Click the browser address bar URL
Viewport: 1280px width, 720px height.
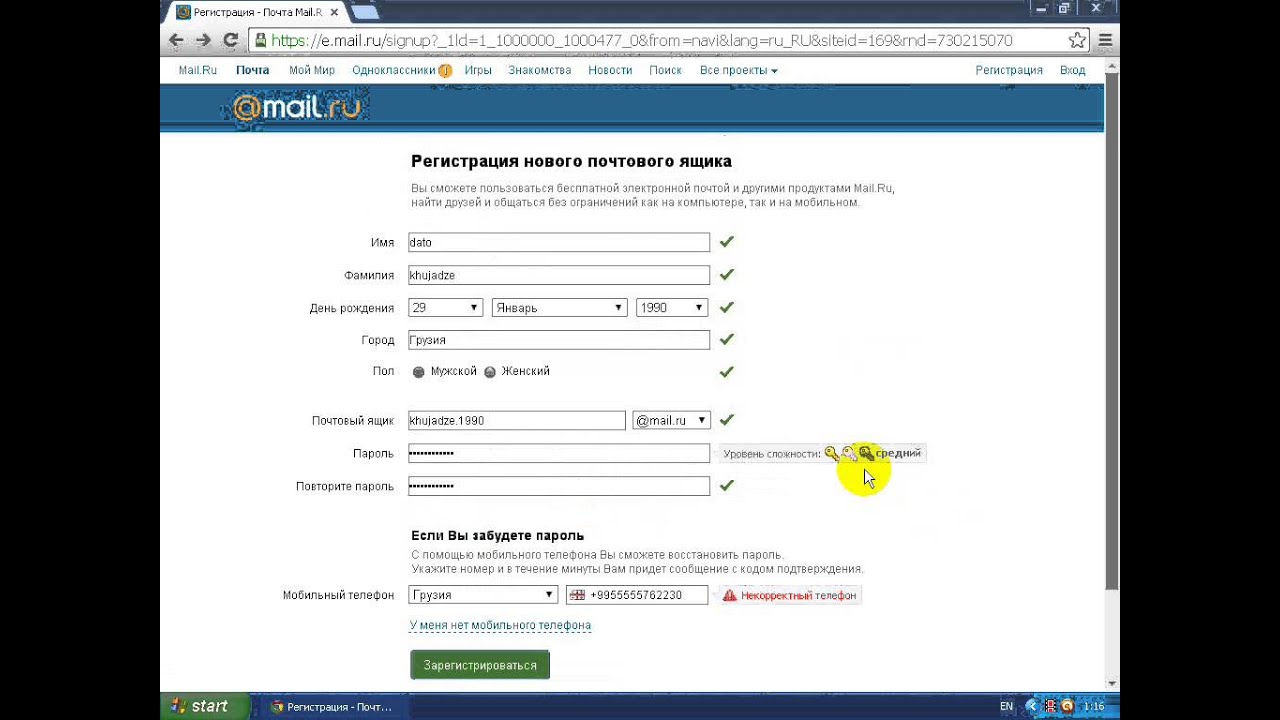coord(641,41)
